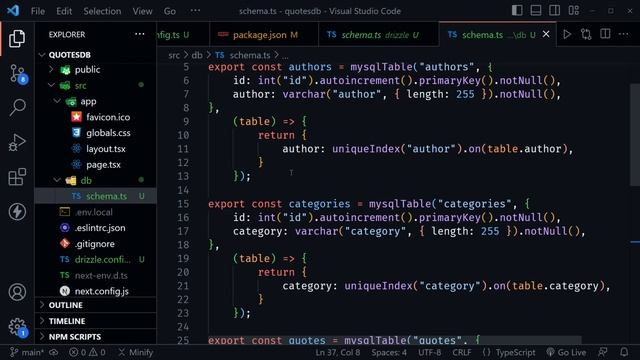Synchronize changes cloud icon in status bar

(x=53, y=352)
